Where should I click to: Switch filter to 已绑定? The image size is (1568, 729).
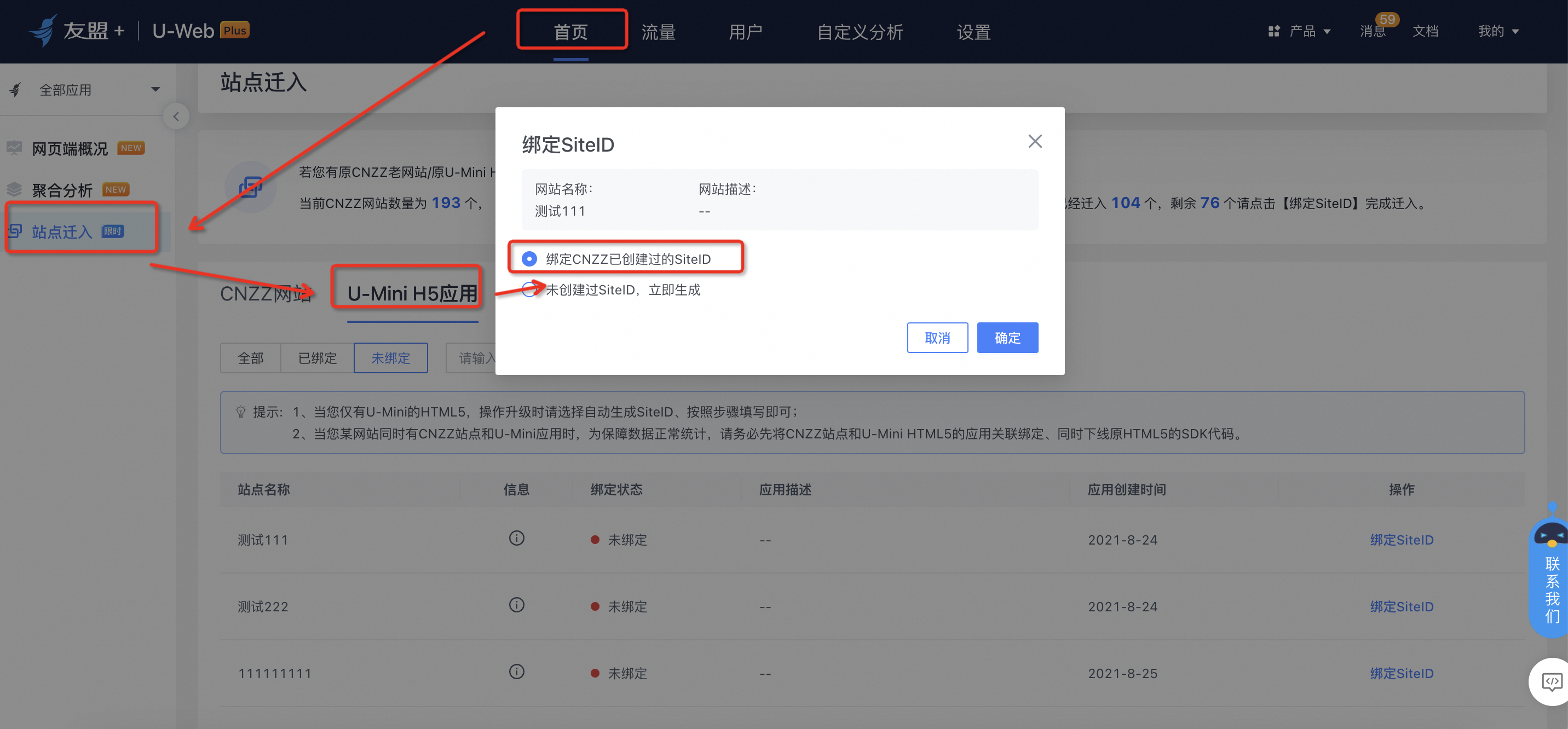(317, 358)
